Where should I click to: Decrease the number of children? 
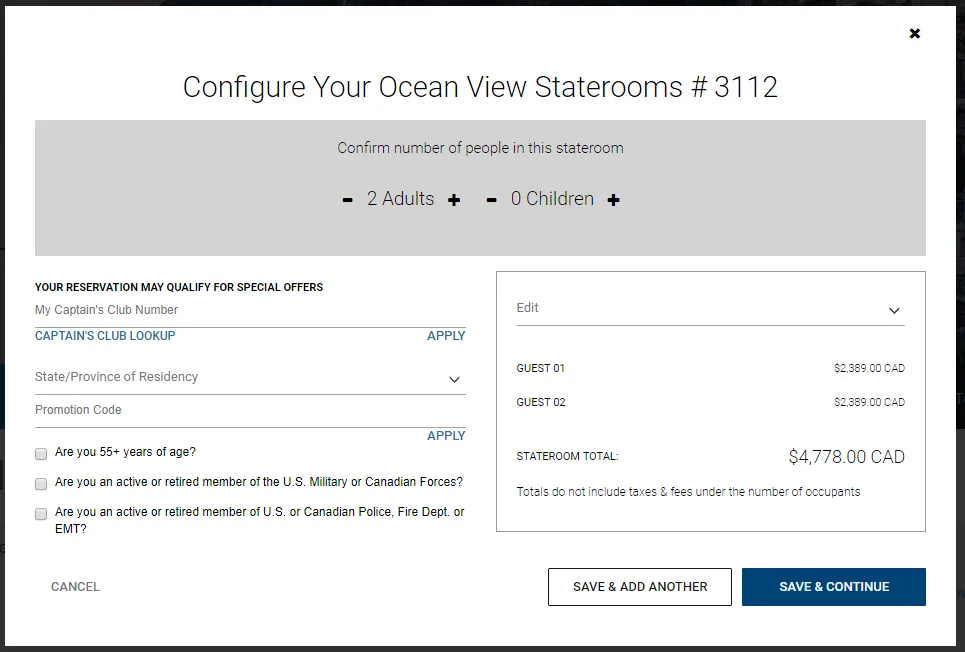pos(491,200)
